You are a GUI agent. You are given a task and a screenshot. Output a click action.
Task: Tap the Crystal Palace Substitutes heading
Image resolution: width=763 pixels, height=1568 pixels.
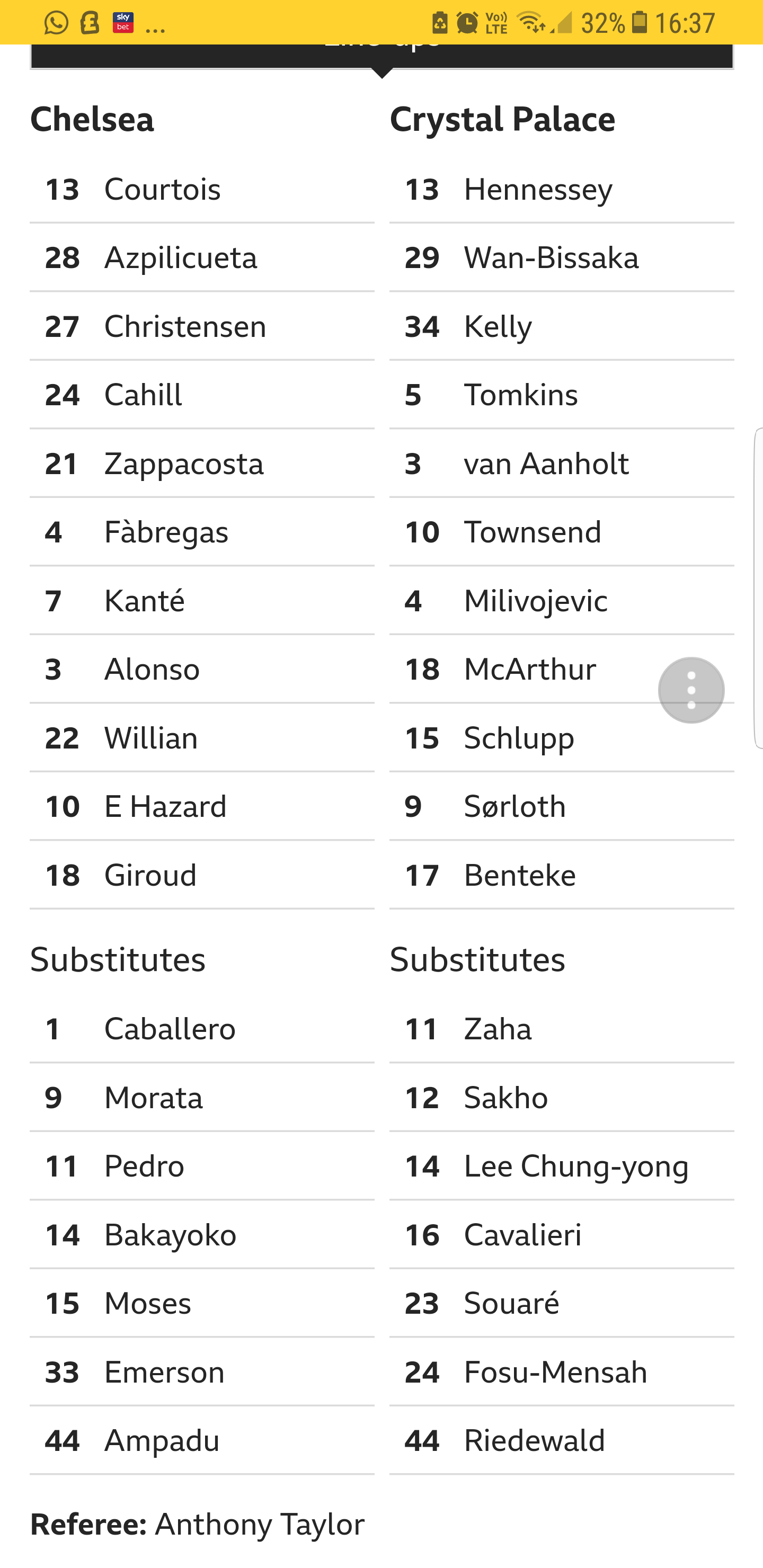coord(477,960)
